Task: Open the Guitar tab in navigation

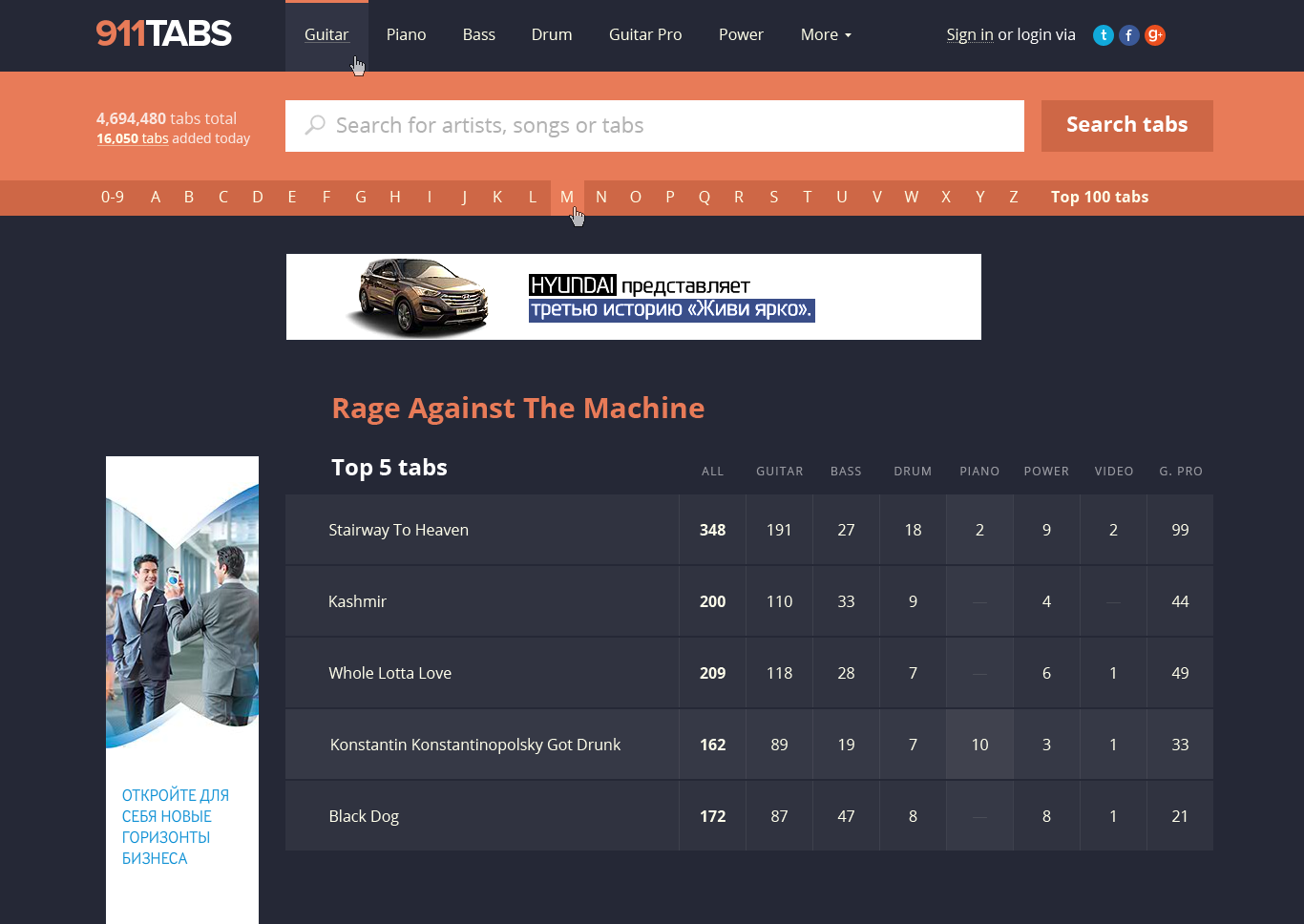Action: click(326, 35)
